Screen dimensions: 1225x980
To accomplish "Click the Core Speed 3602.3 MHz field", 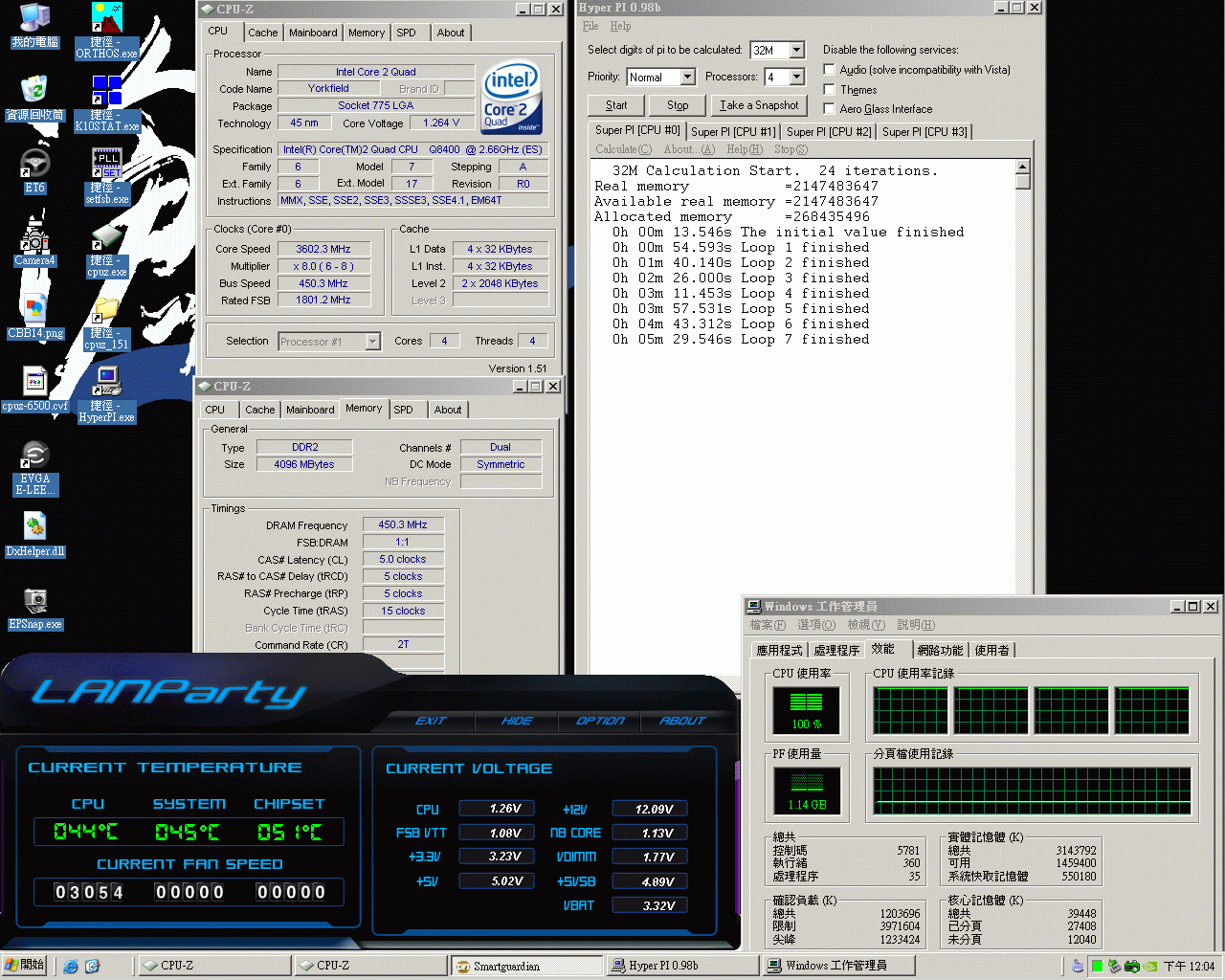I will click(x=323, y=249).
